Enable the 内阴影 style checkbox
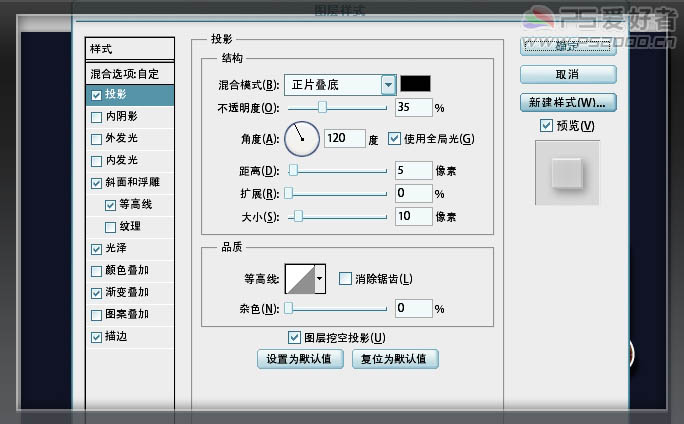 tap(96, 117)
